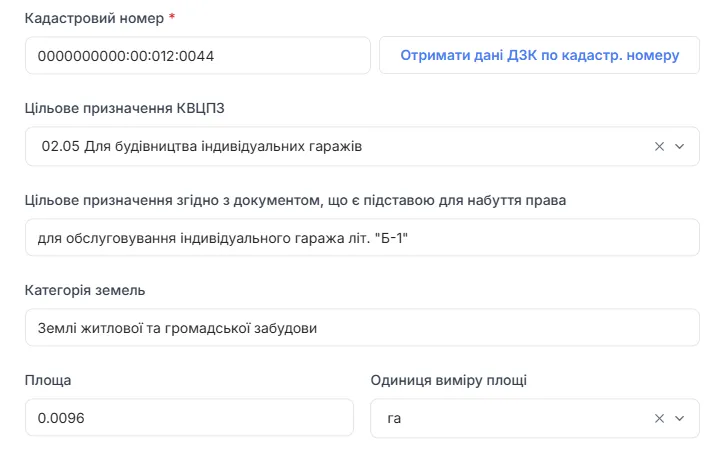The width and height of the screenshot is (712, 450).
Task: Click the 'Категорія земель' label
Action: pos(85,290)
